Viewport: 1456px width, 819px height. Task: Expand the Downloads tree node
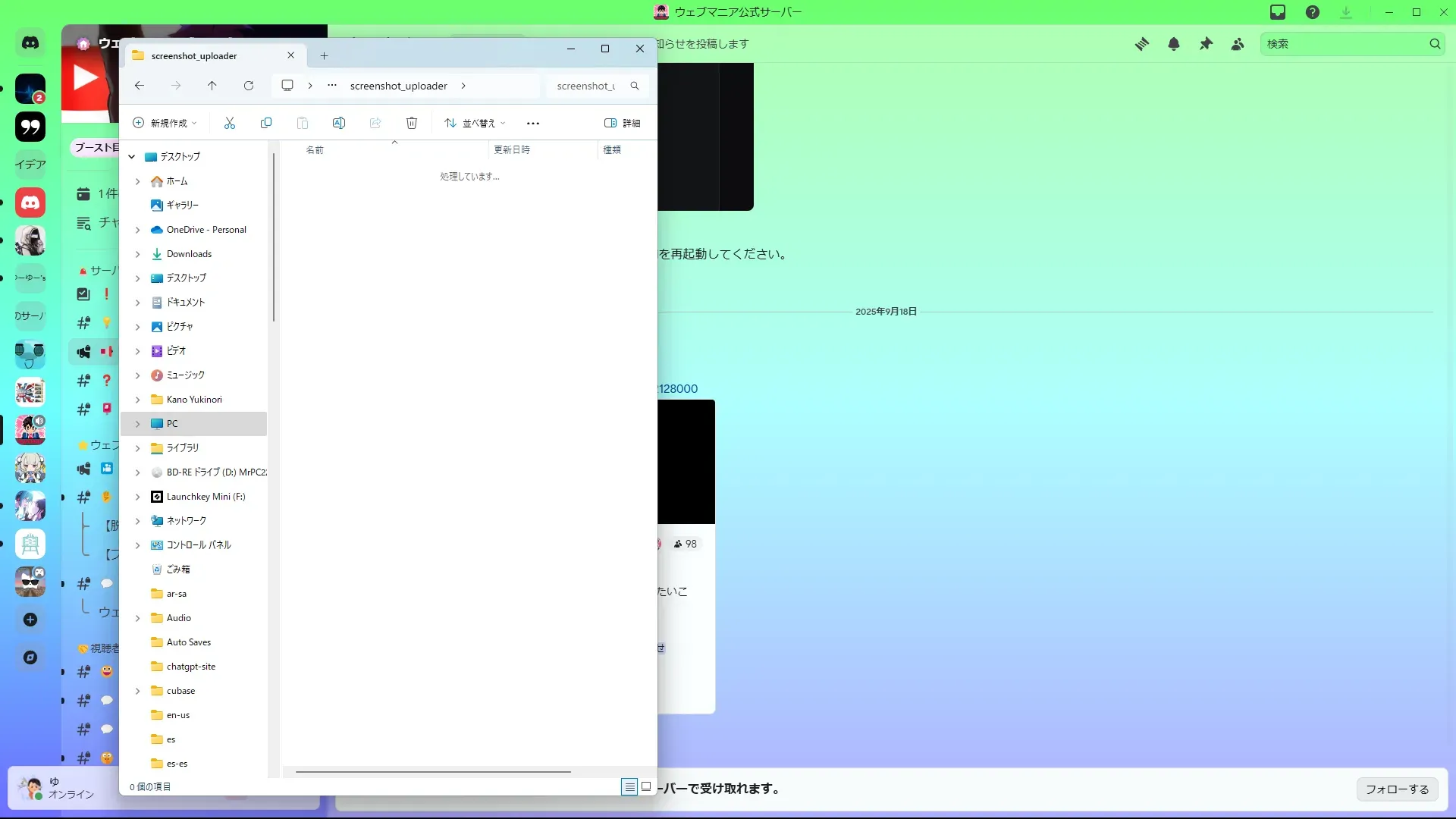137,254
